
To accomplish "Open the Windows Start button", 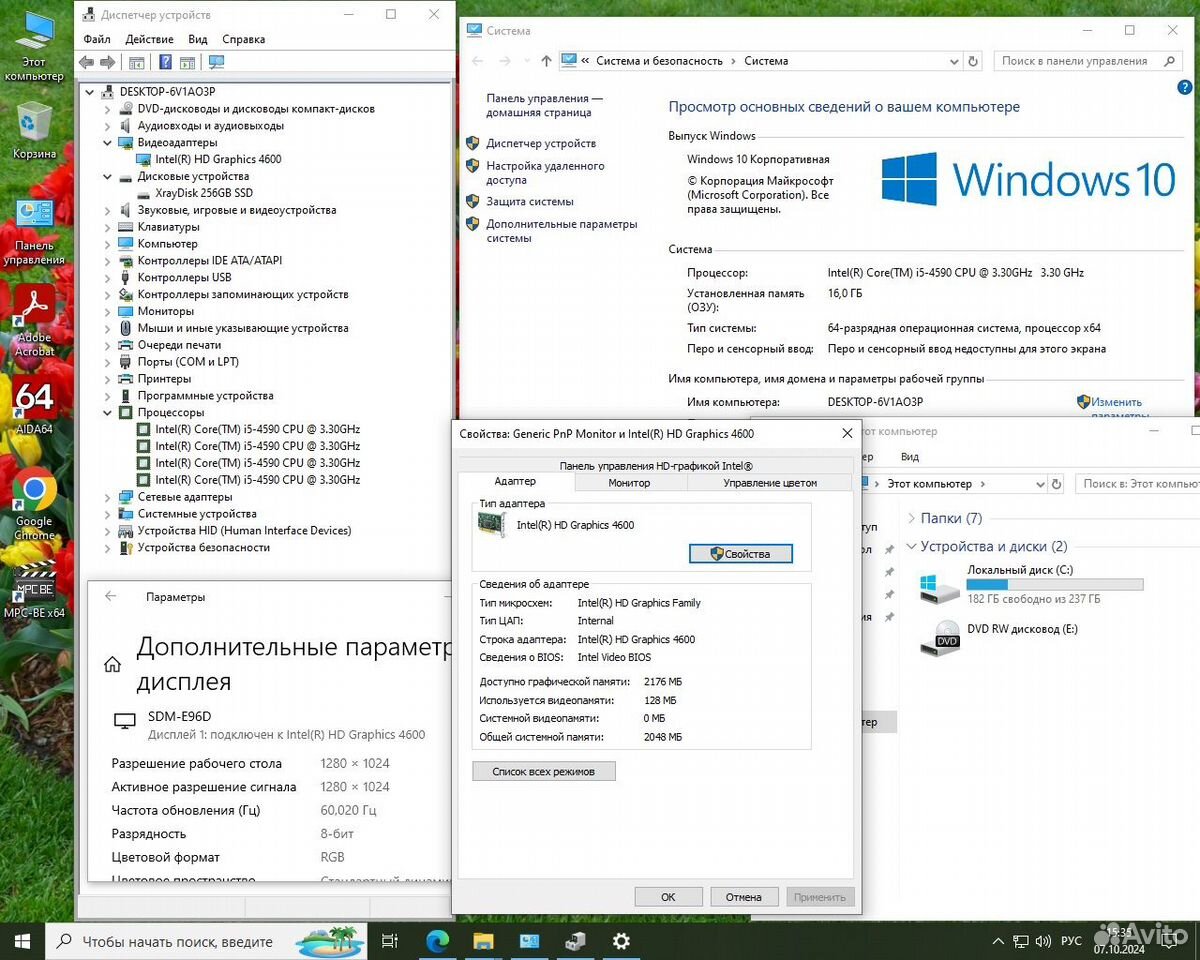I will [x=22, y=941].
